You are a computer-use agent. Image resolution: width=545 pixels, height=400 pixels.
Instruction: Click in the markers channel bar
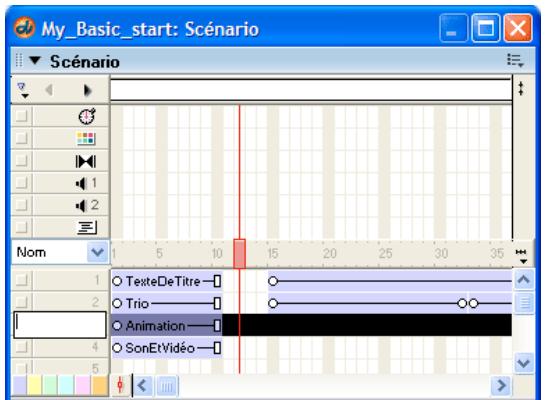pos(311,90)
